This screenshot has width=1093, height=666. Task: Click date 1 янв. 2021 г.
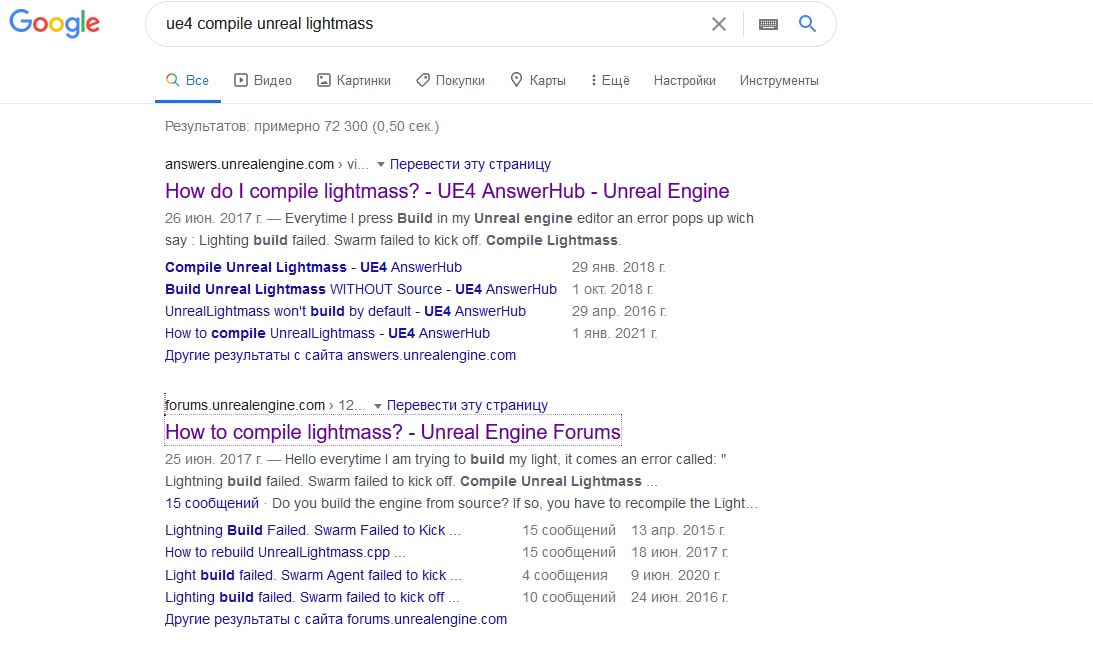click(x=614, y=333)
